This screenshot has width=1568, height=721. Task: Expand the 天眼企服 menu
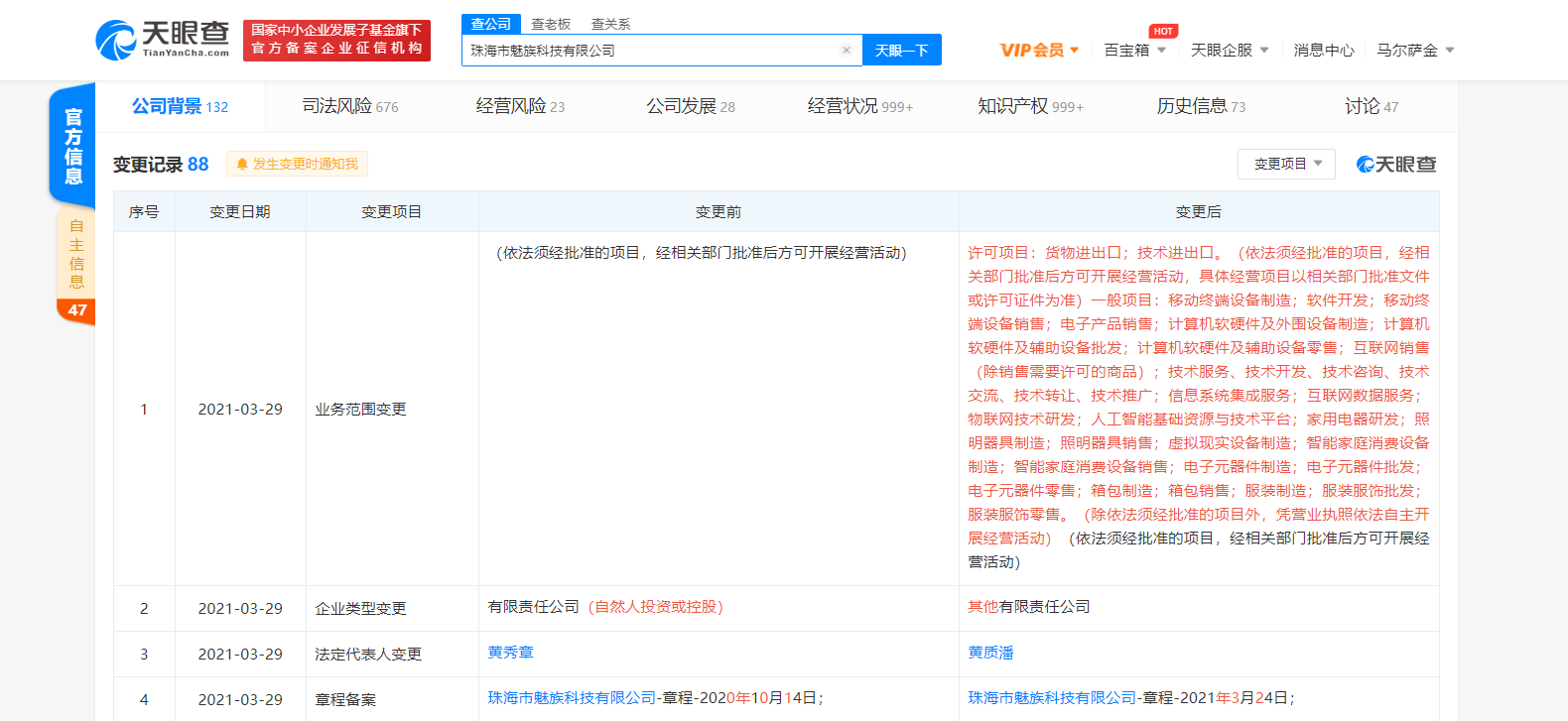pyautogui.click(x=1230, y=51)
